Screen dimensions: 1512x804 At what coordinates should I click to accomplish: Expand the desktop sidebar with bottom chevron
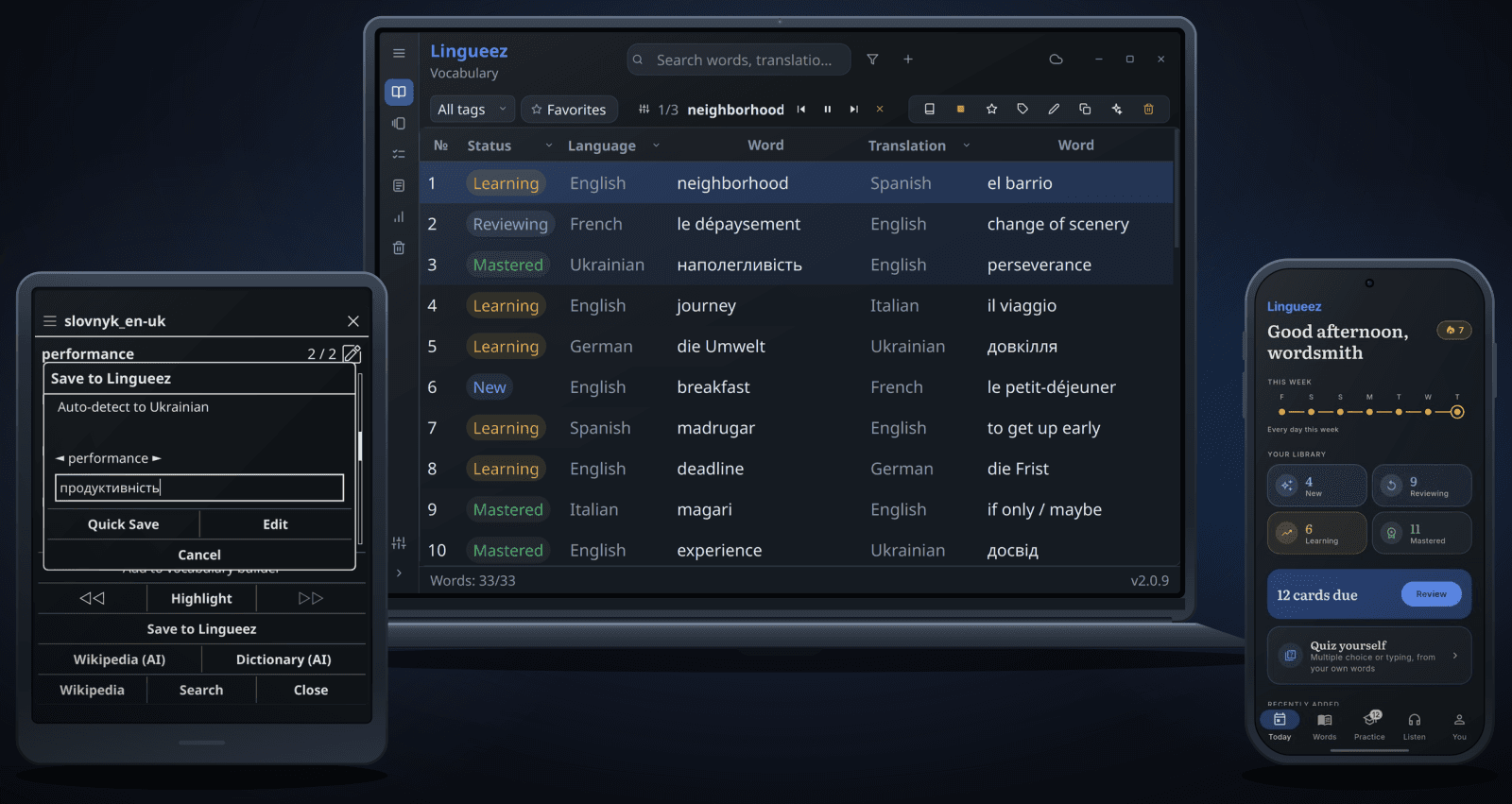tap(399, 573)
